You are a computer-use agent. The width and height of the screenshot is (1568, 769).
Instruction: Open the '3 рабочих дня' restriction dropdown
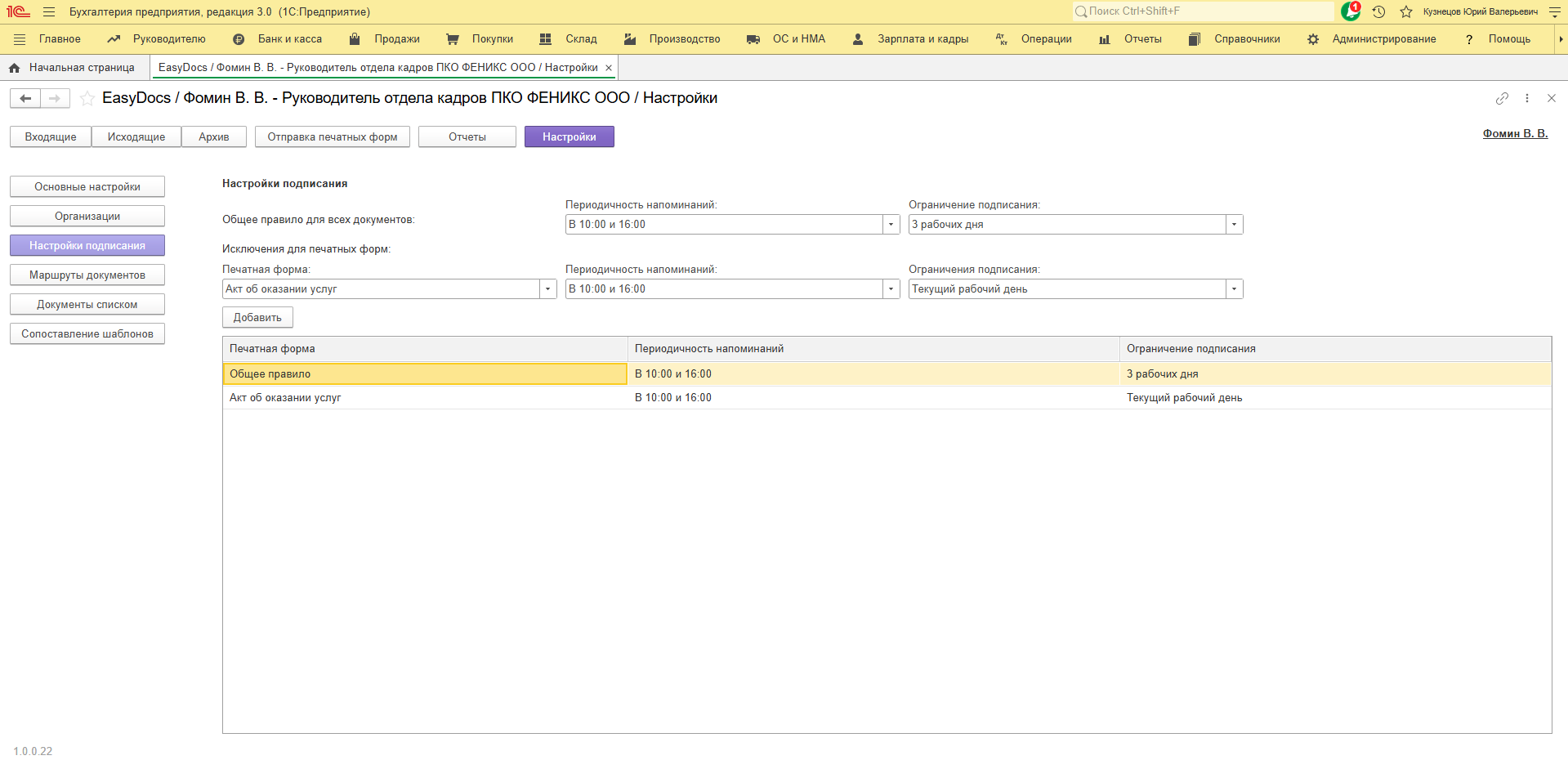(x=1234, y=225)
